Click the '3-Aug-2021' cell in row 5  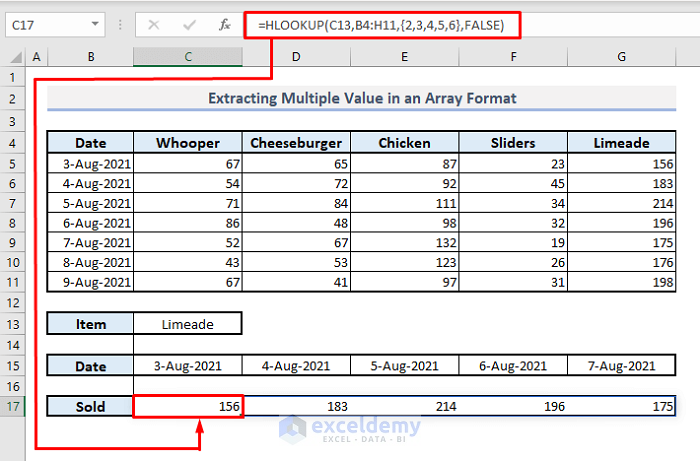click(91, 164)
